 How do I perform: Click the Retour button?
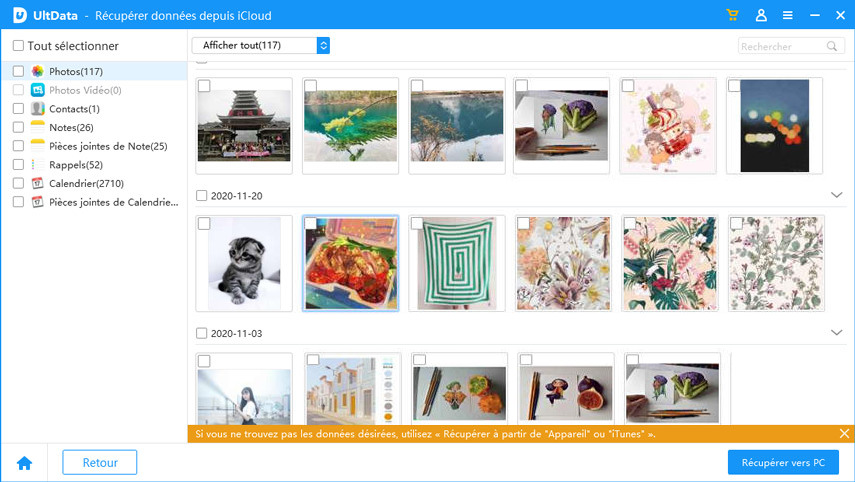[100, 462]
